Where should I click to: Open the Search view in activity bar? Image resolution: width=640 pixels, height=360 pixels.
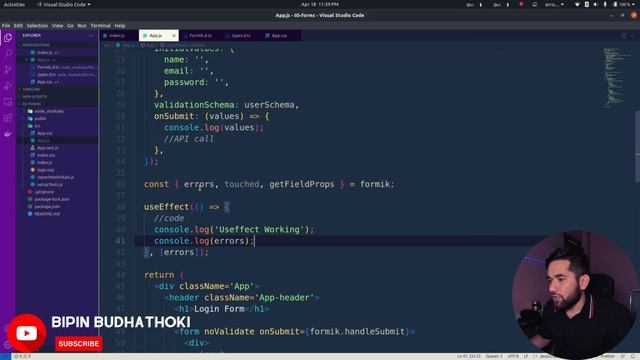pos(8,53)
